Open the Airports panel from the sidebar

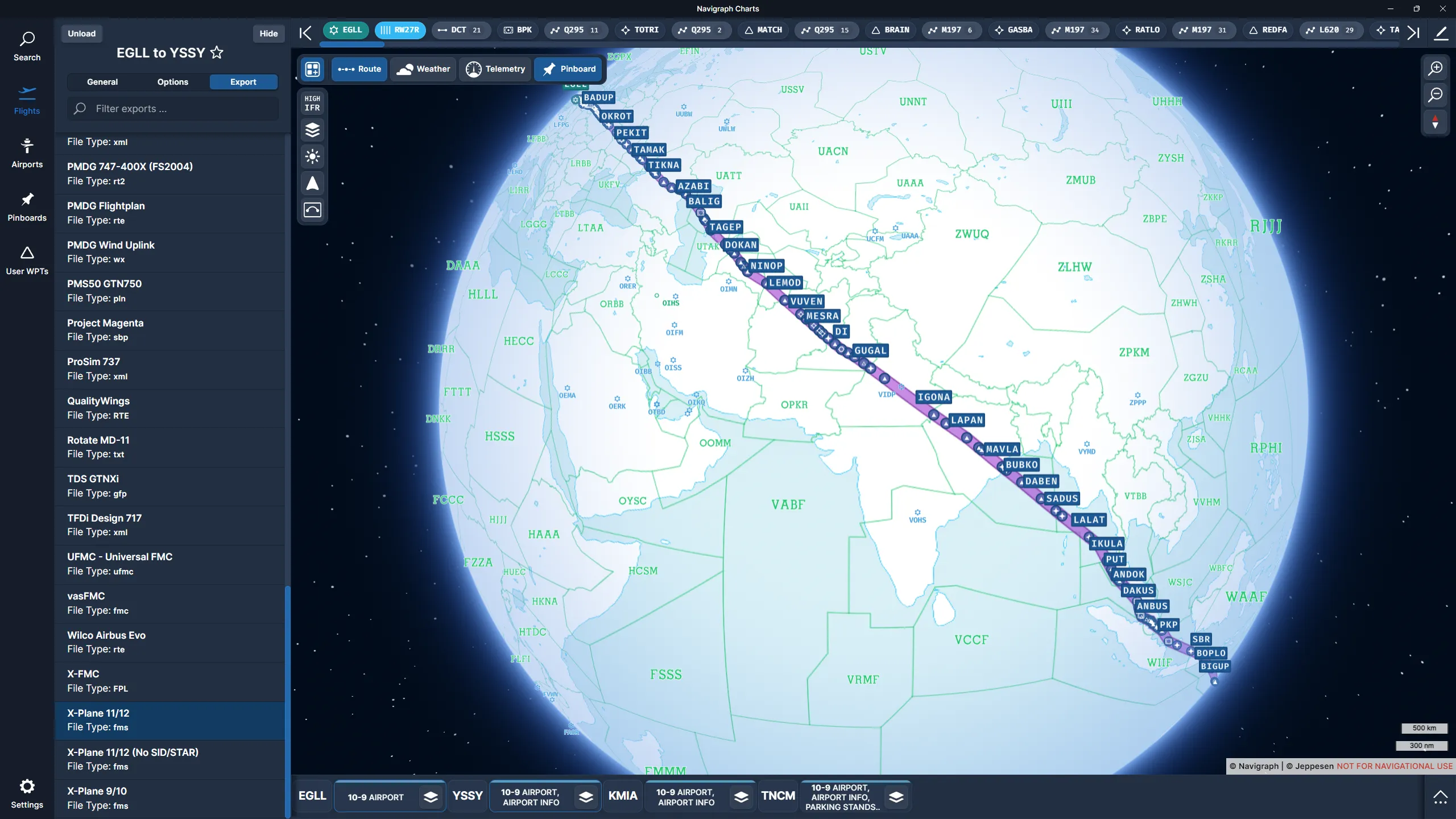click(x=27, y=151)
